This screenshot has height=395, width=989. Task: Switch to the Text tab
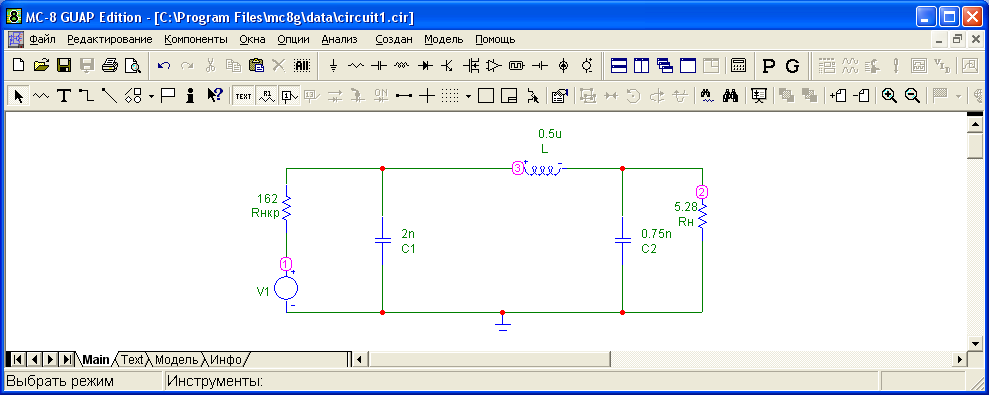132,360
